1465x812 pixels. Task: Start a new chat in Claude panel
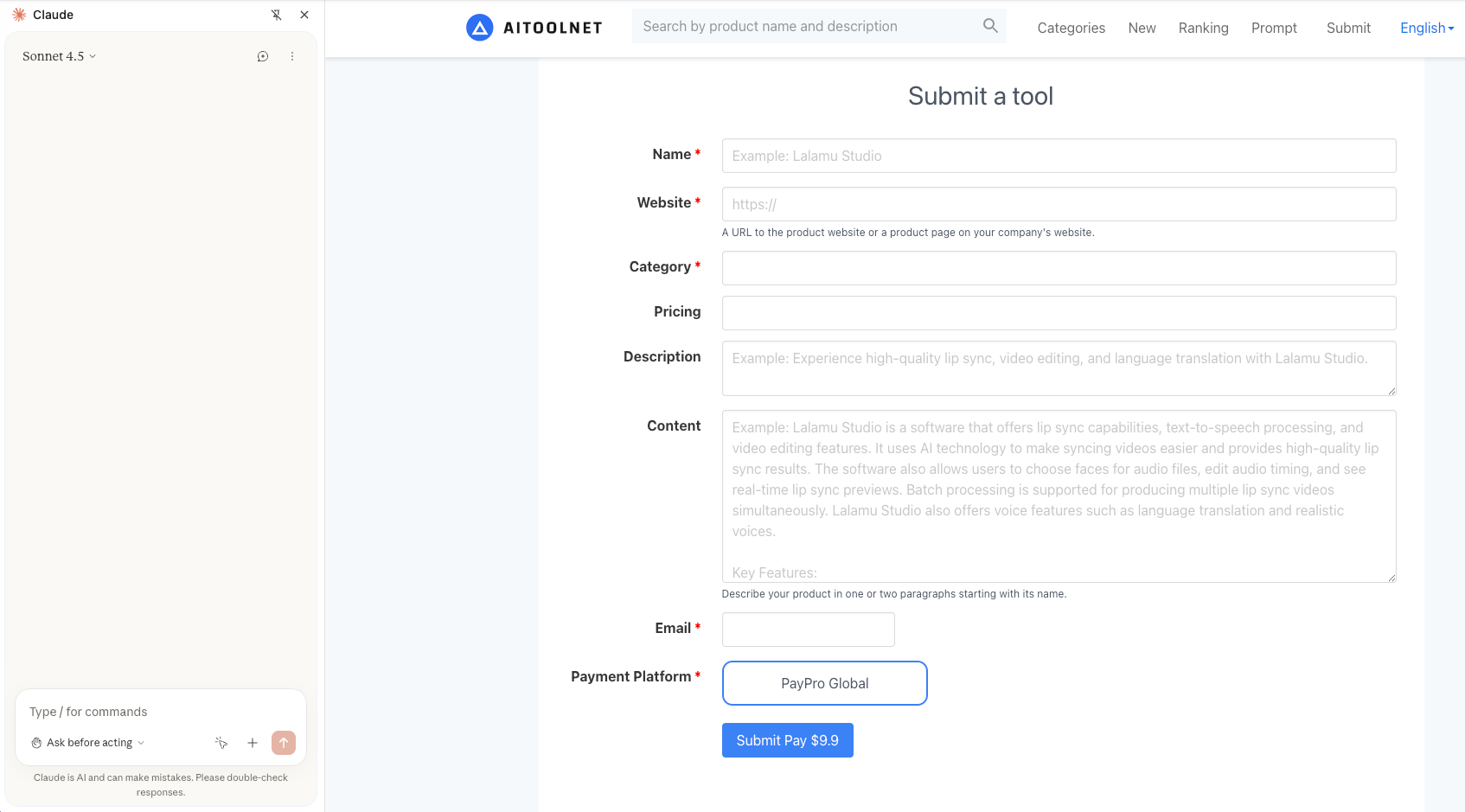[x=263, y=56]
